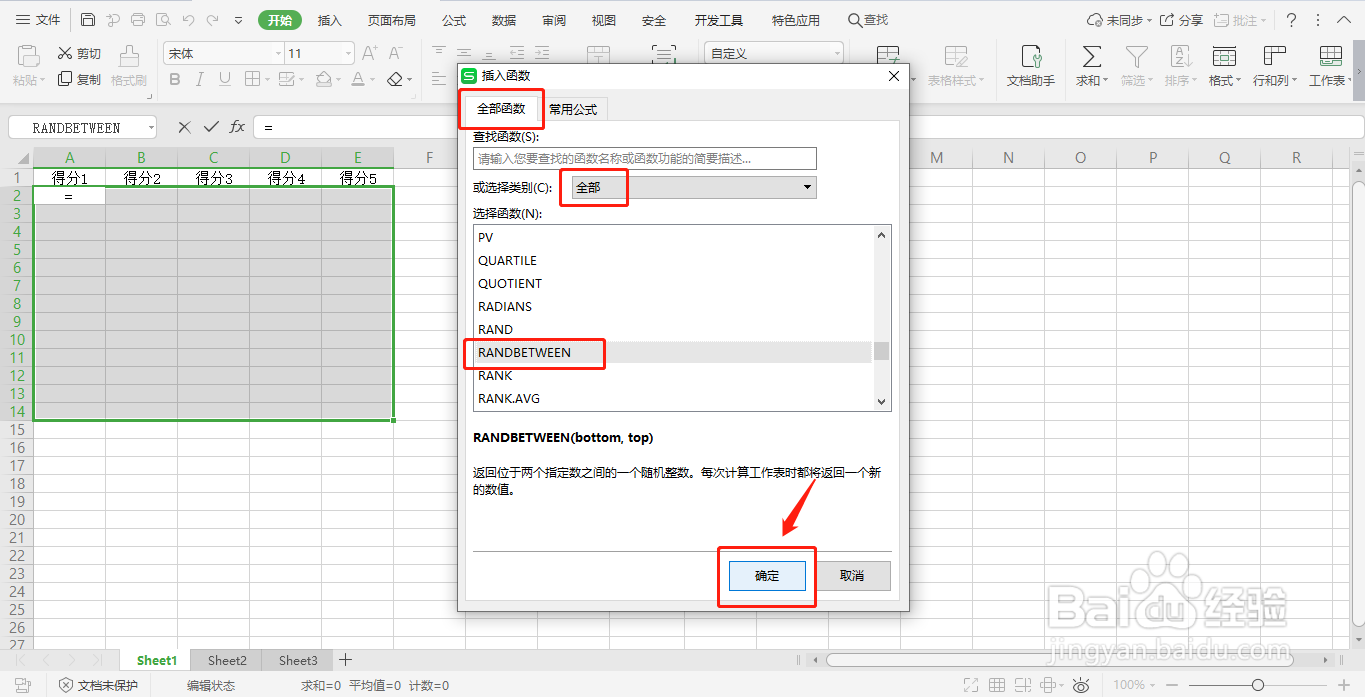Click the 确定 button

click(766, 575)
